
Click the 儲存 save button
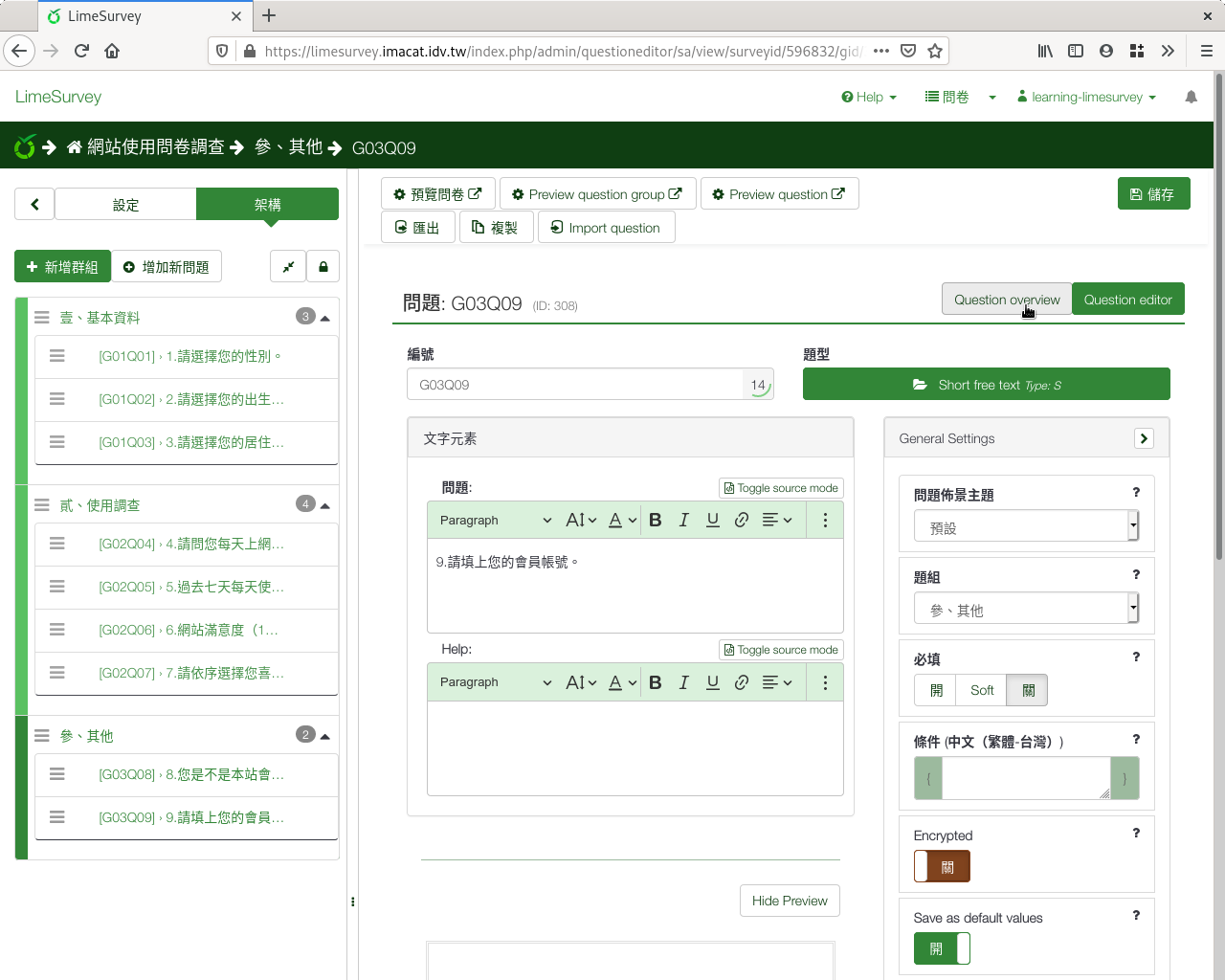1153,193
